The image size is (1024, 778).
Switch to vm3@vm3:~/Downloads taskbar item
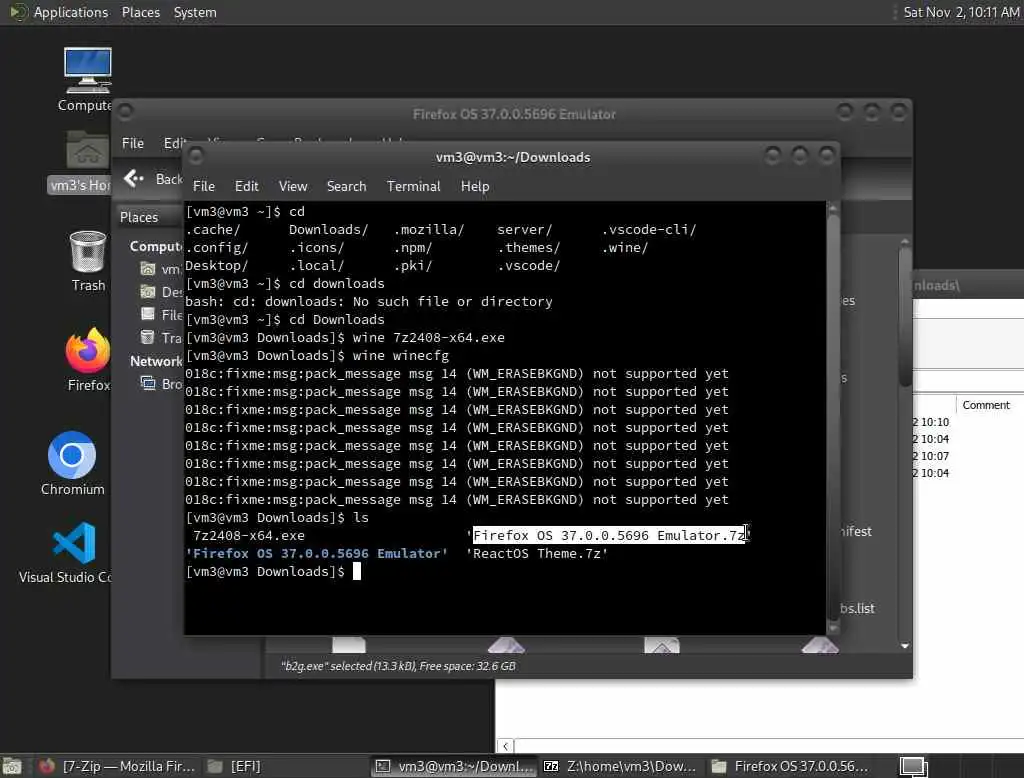click(x=455, y=766)
